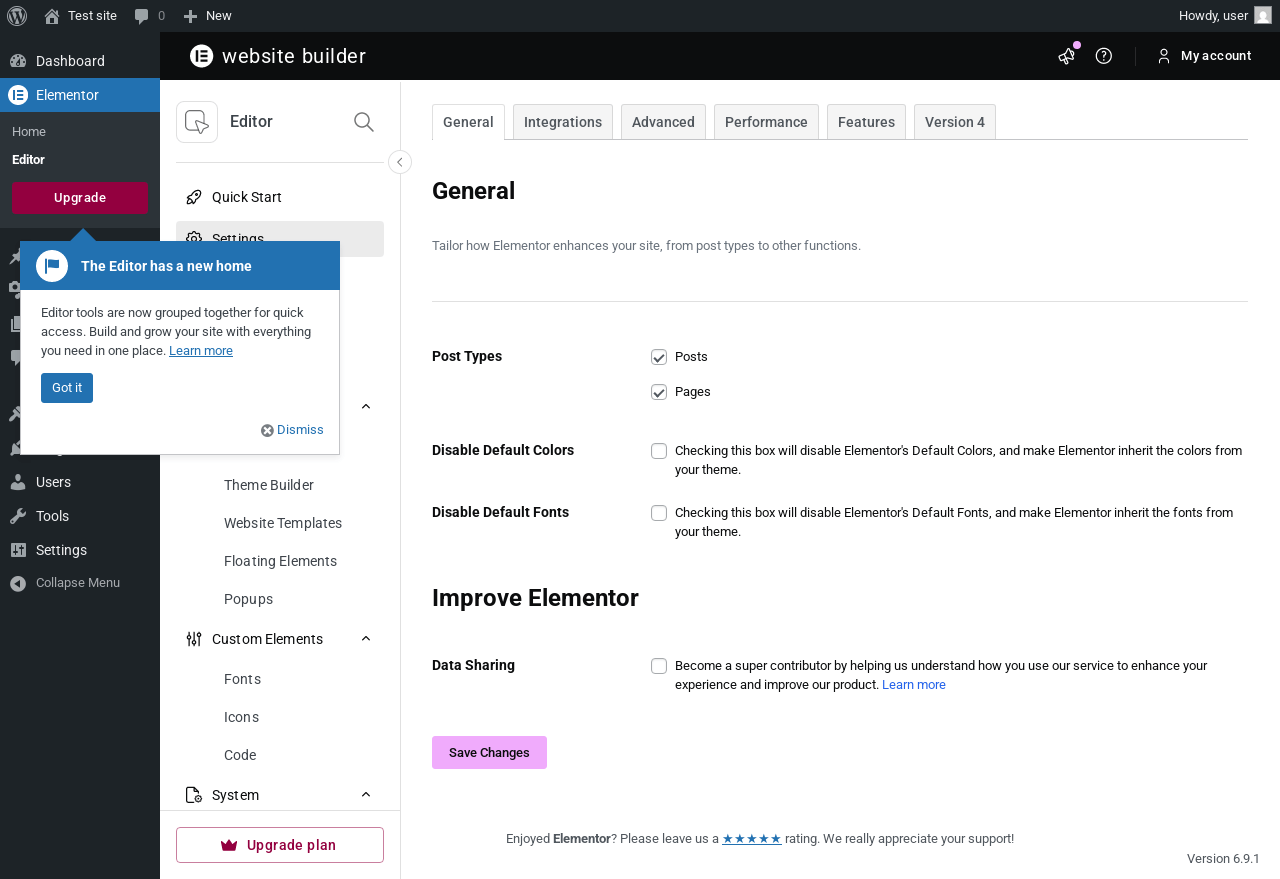1280x879 pixels.
Task: Open the comments bubble icon in admin bar
Action: click(x=142, y=16)
